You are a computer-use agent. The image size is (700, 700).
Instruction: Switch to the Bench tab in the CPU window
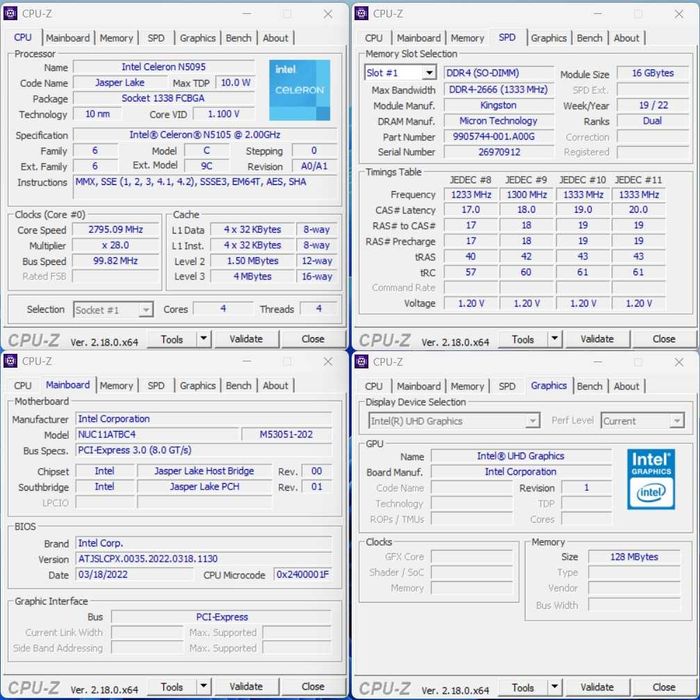point(238,38)
